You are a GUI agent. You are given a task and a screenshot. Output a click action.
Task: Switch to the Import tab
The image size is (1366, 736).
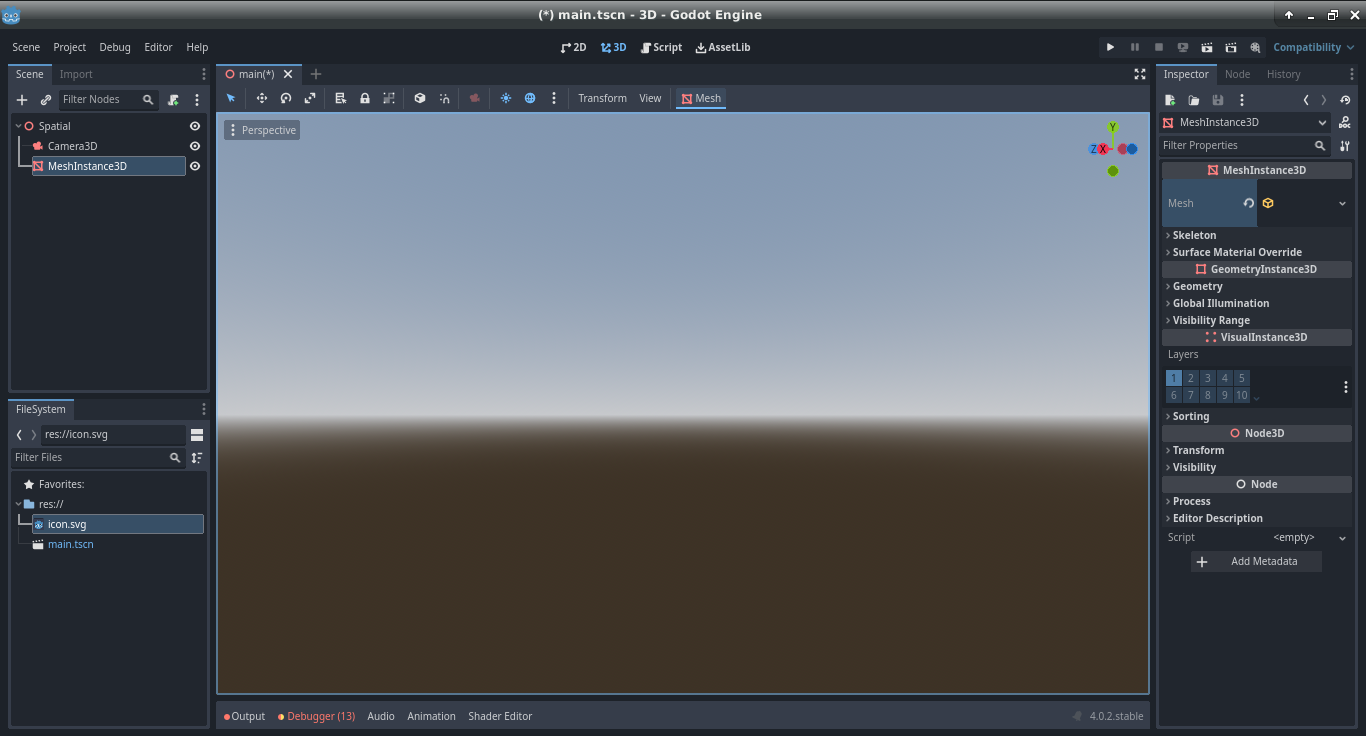(76, 74)
